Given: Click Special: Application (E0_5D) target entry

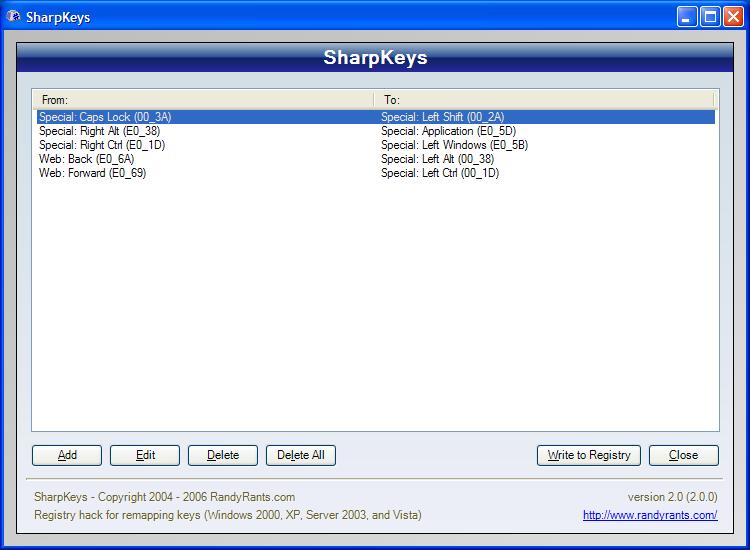Looking at the screenshot, I should tap(448, 131).
